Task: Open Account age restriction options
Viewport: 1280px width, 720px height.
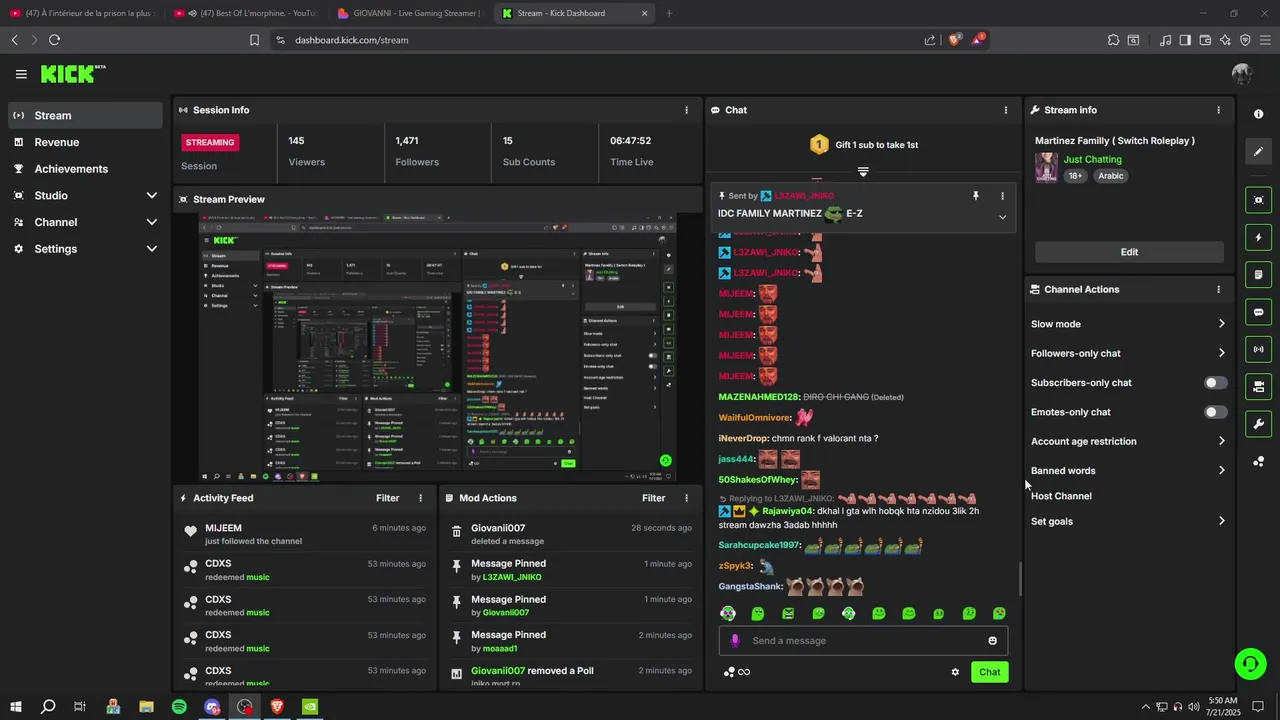Action: [1129, 441]
